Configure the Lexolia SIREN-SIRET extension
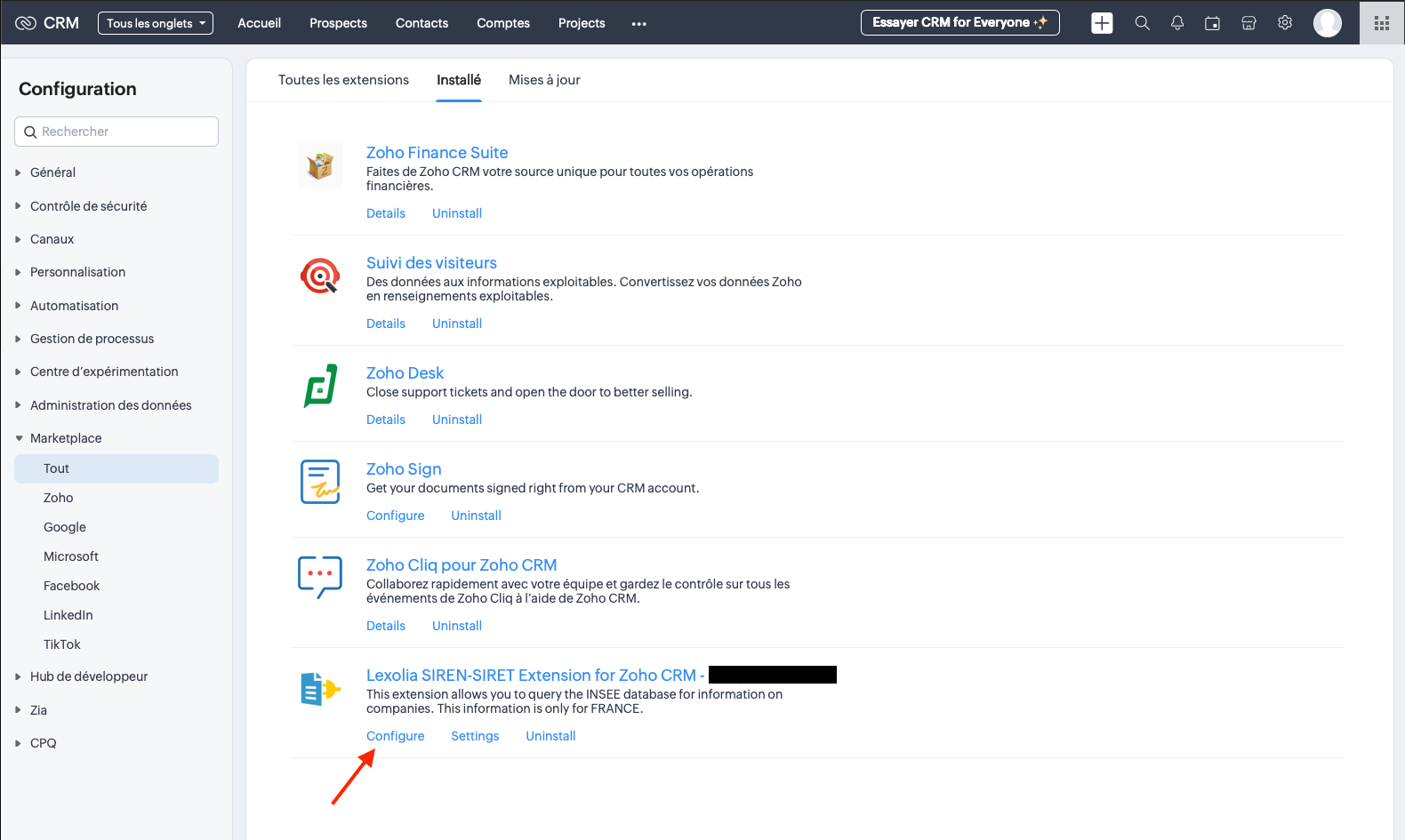 tap(396, 736)
